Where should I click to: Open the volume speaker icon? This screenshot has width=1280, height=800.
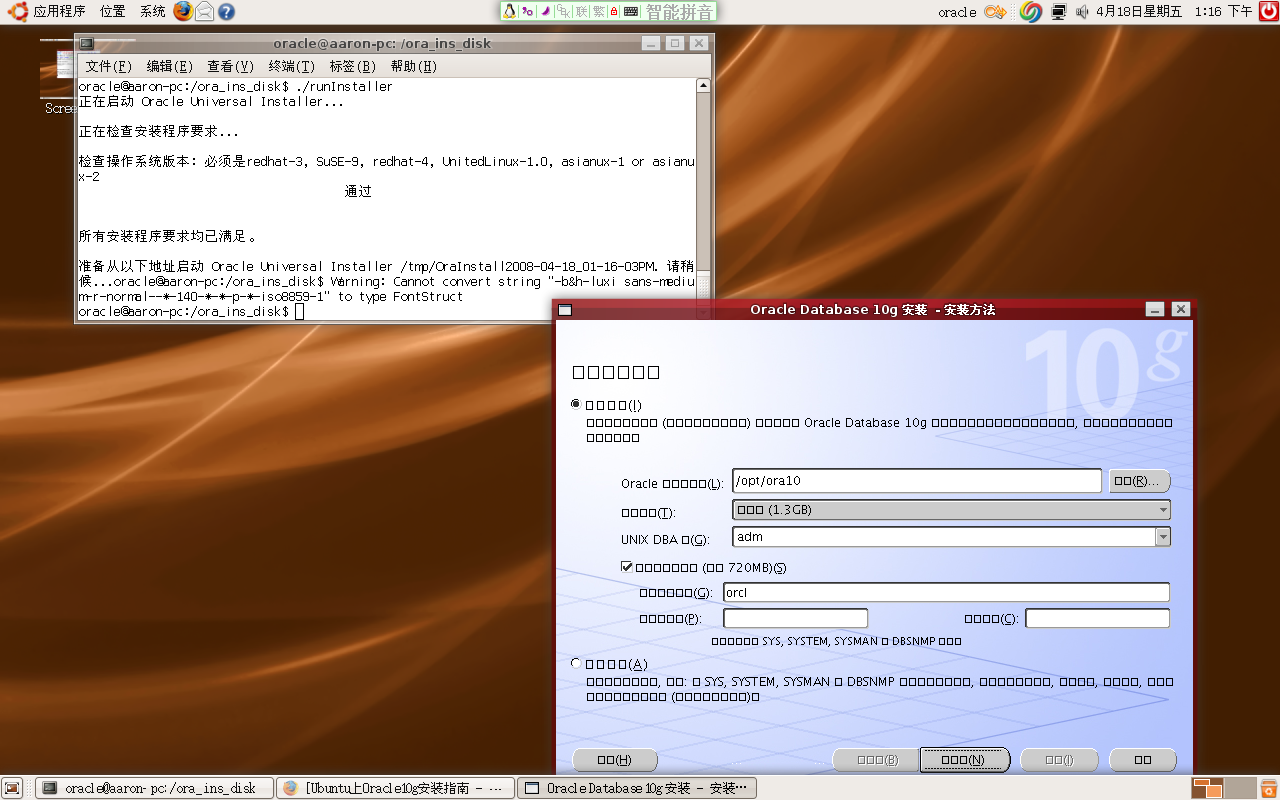point(1082,12)
